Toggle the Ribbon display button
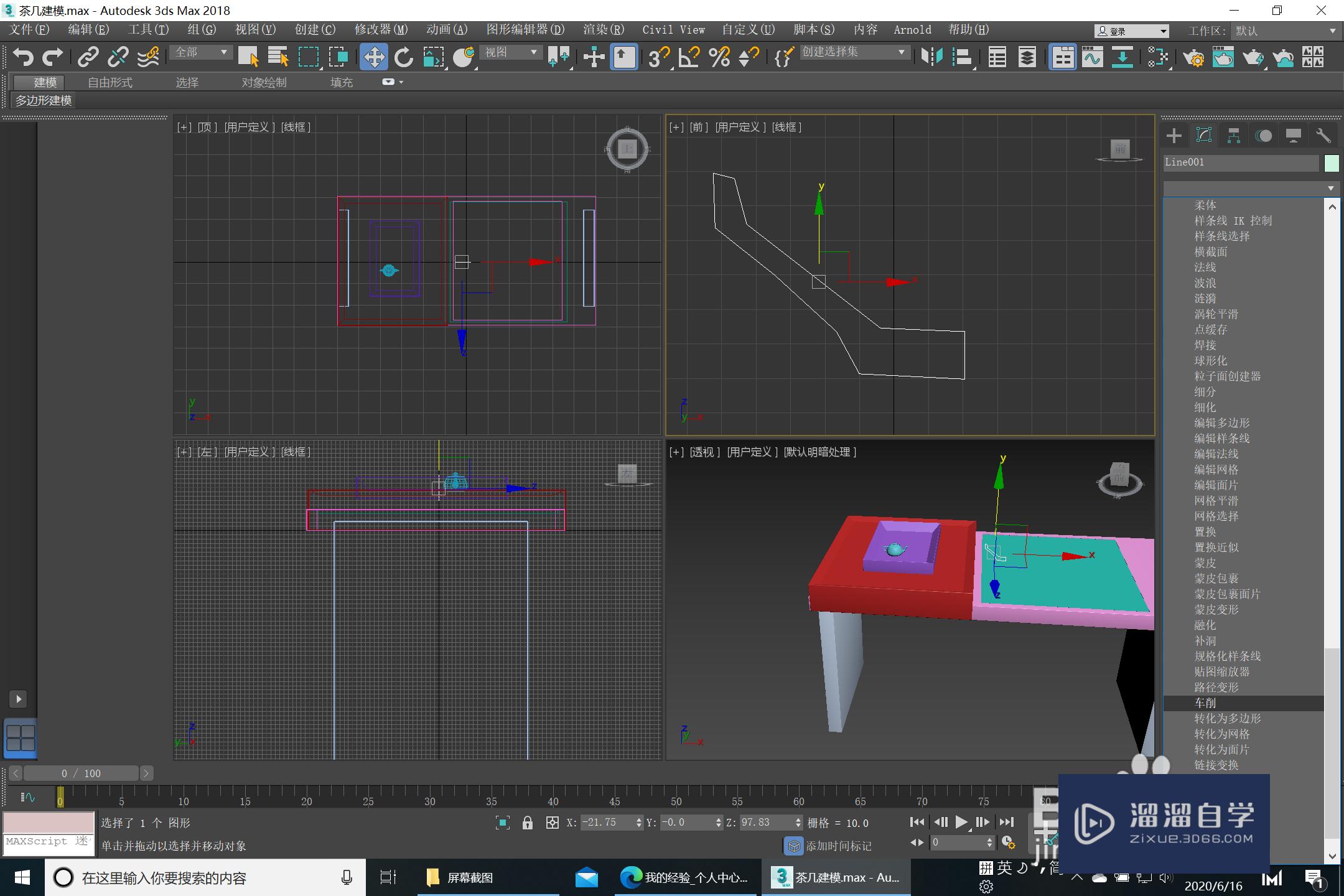The height and width of the screenshot is (896, 1344). click(x=1063, y=57)
